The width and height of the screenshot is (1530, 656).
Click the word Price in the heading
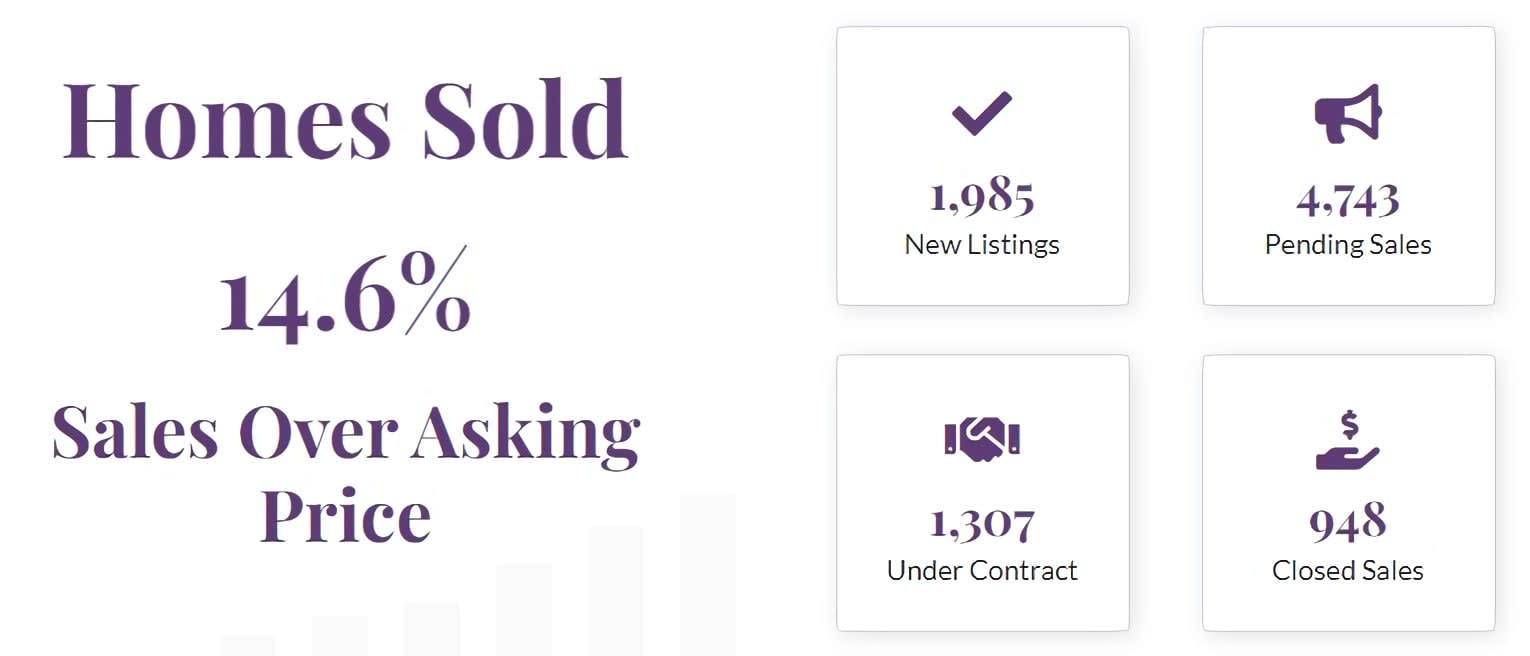click(x=346, y=514)
